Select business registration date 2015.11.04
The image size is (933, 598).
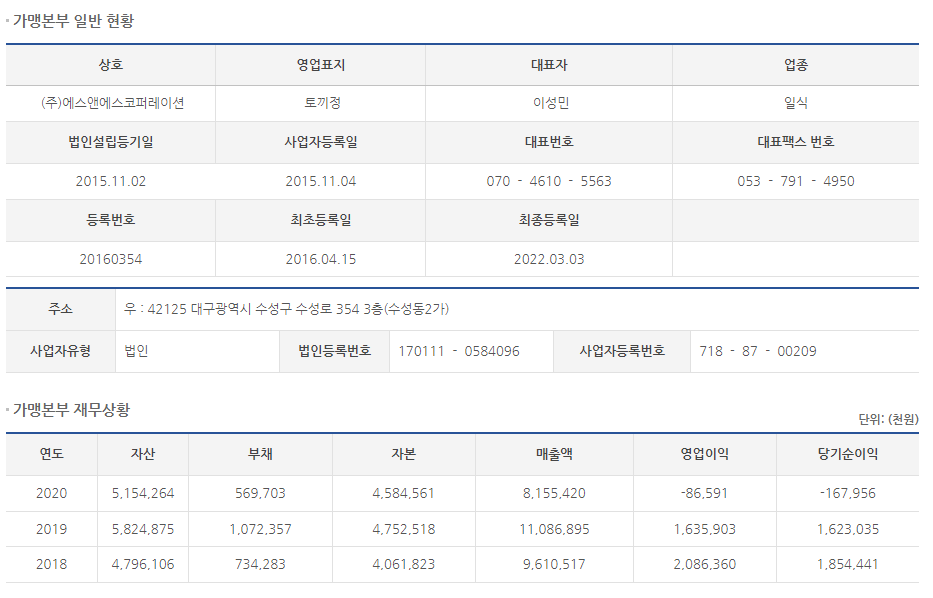[321, 181]
